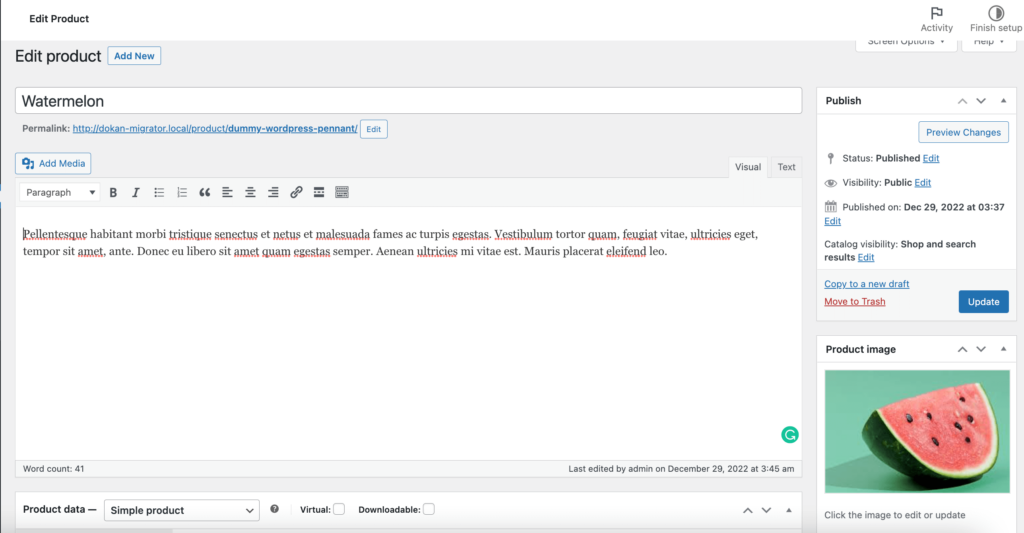Switch to the Text editor tab

786,167
